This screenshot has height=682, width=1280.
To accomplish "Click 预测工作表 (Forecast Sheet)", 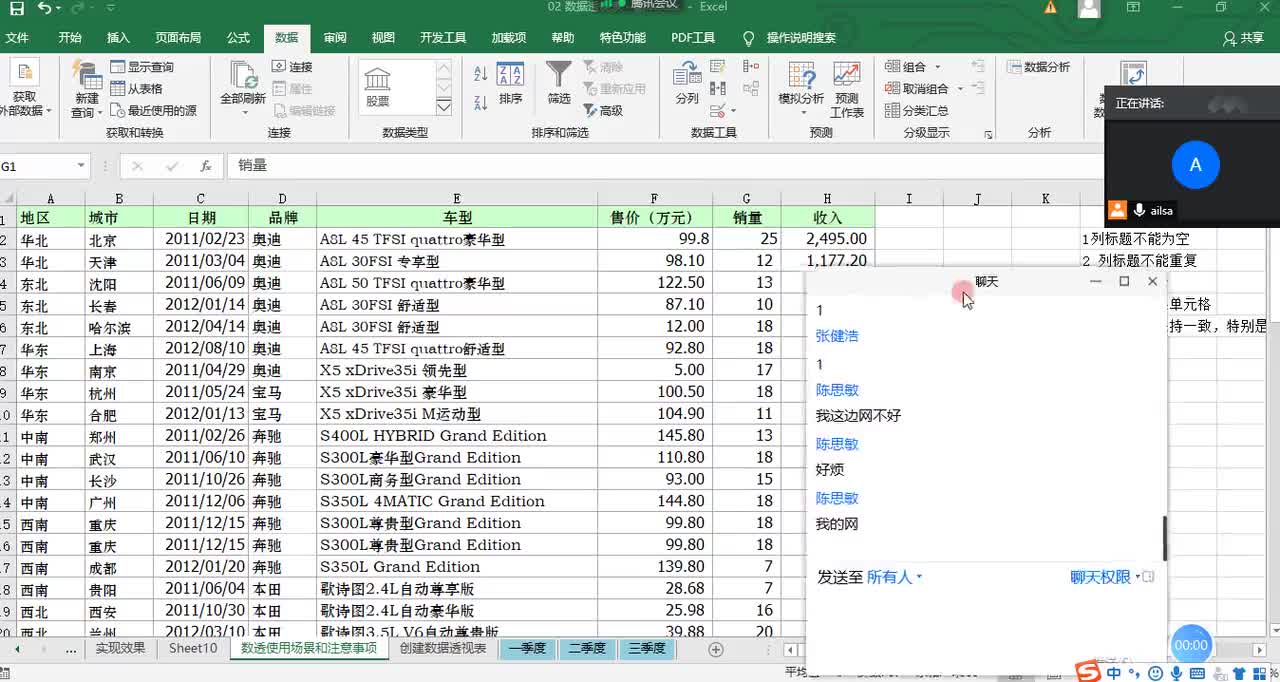I will 847,90.
